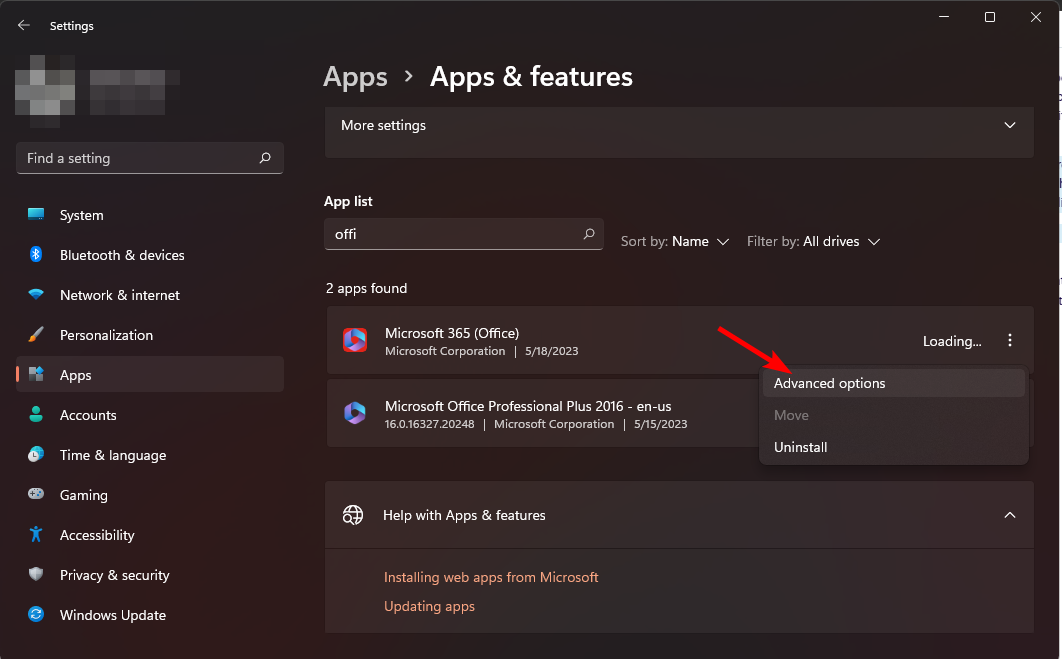
Task: Click Microsoft Office Professional Plus 2016 icon
Action: click(355, 412)
